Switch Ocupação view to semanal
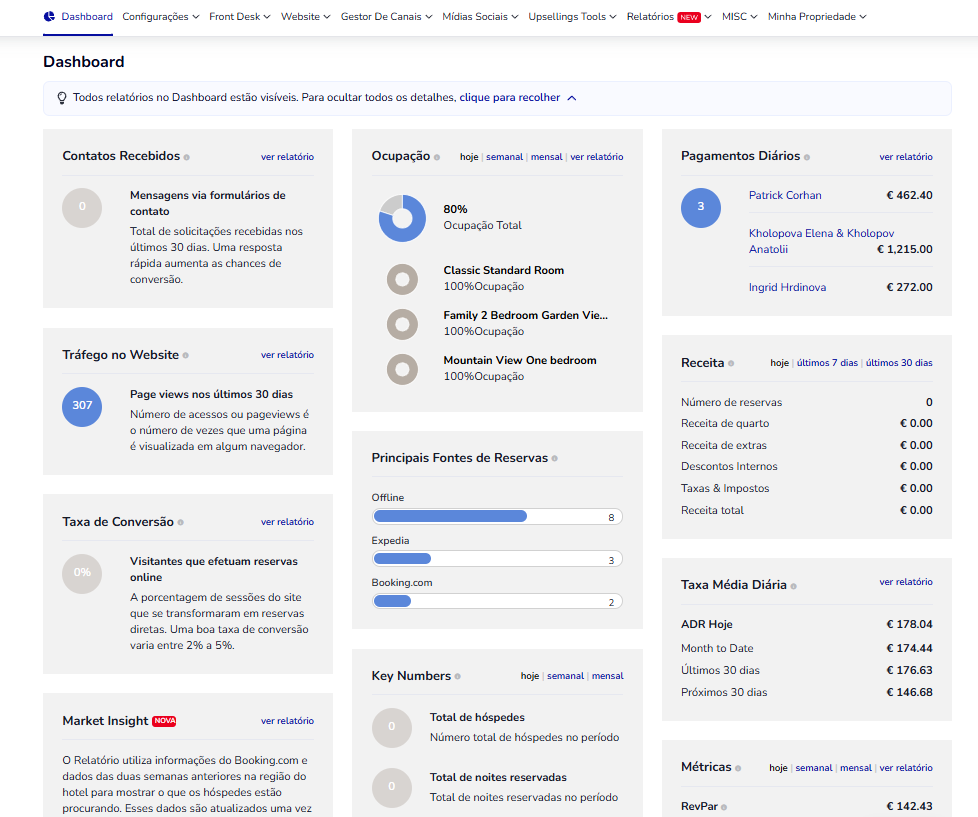Viewport: 978px width, 817px height. 504,157
